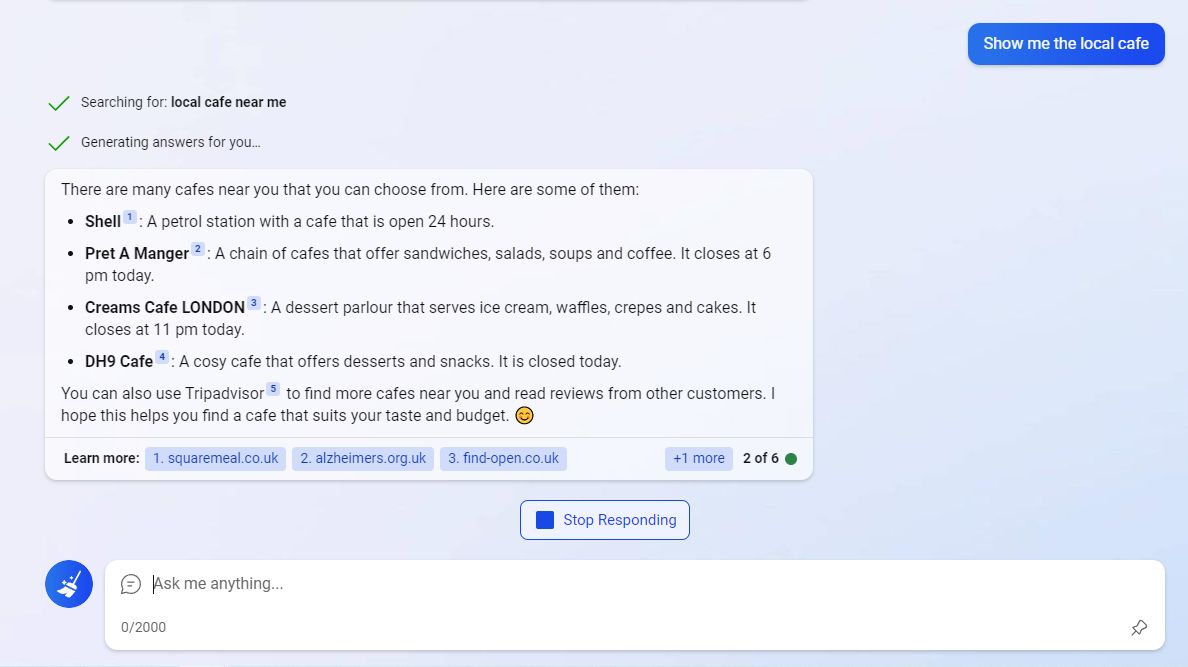The image size is (1188, 667).
Task: Open citation 2 next to Pret A Manger
Action: pyautogui.click(x=198, y=249)
